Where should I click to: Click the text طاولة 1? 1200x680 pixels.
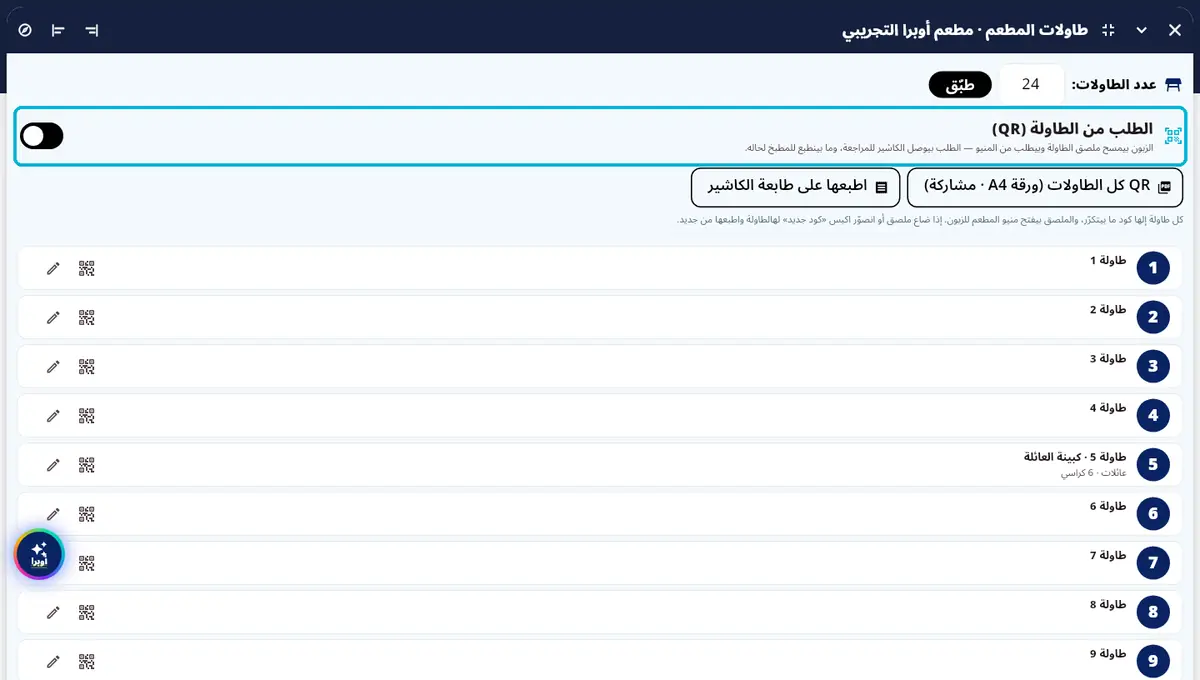pyautogui.click(x=1108, y=260)
